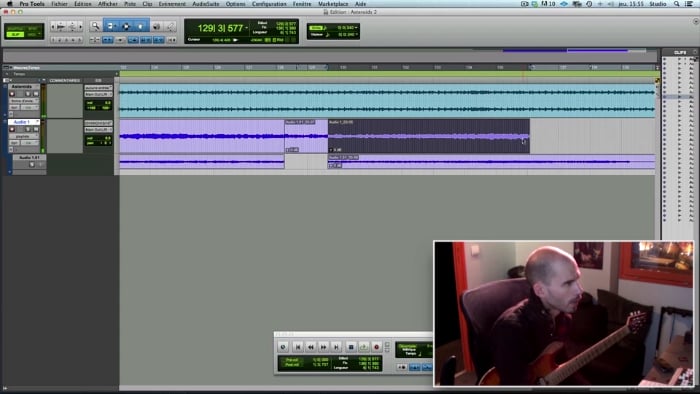
Task: Click the audio waveform zoom button
Action: tap(61, 26)
